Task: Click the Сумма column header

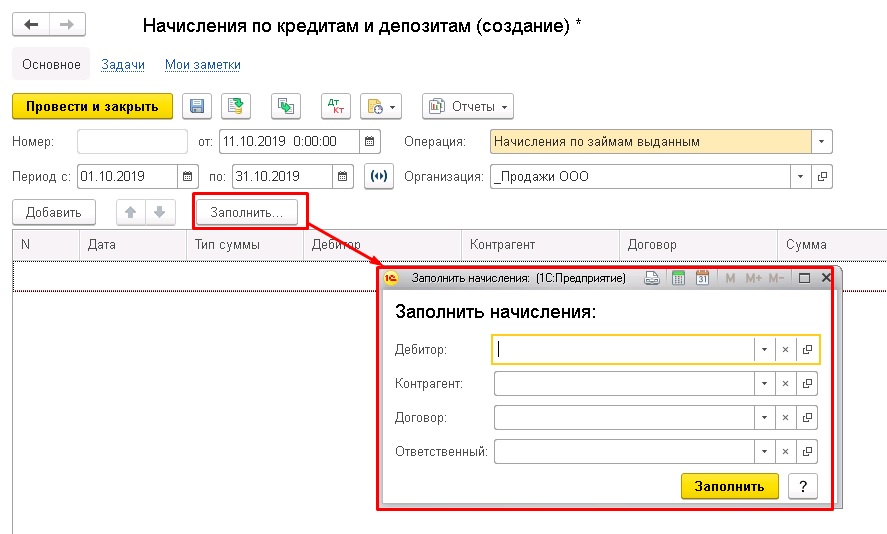Action: click(832, 245)
